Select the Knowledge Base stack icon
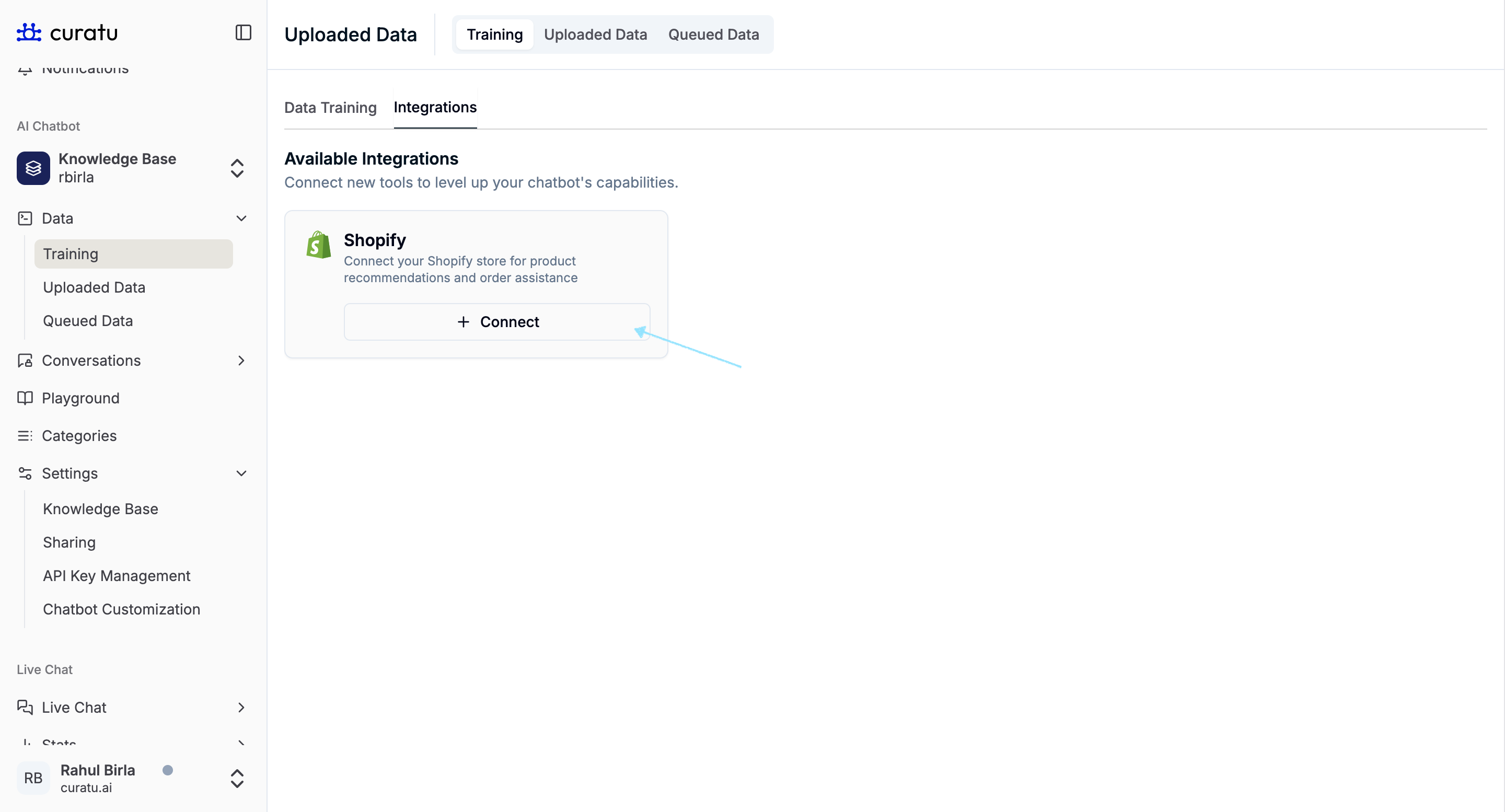Viewport: 1505px width, 812px height. coord(33,168)
